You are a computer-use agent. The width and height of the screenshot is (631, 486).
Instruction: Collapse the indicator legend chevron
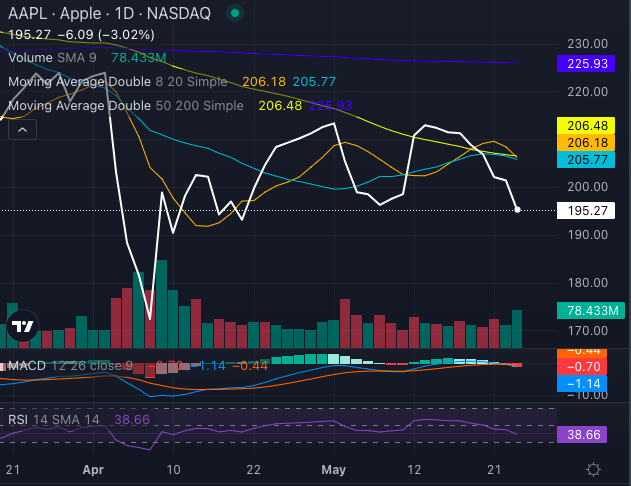tap(23, 130)
